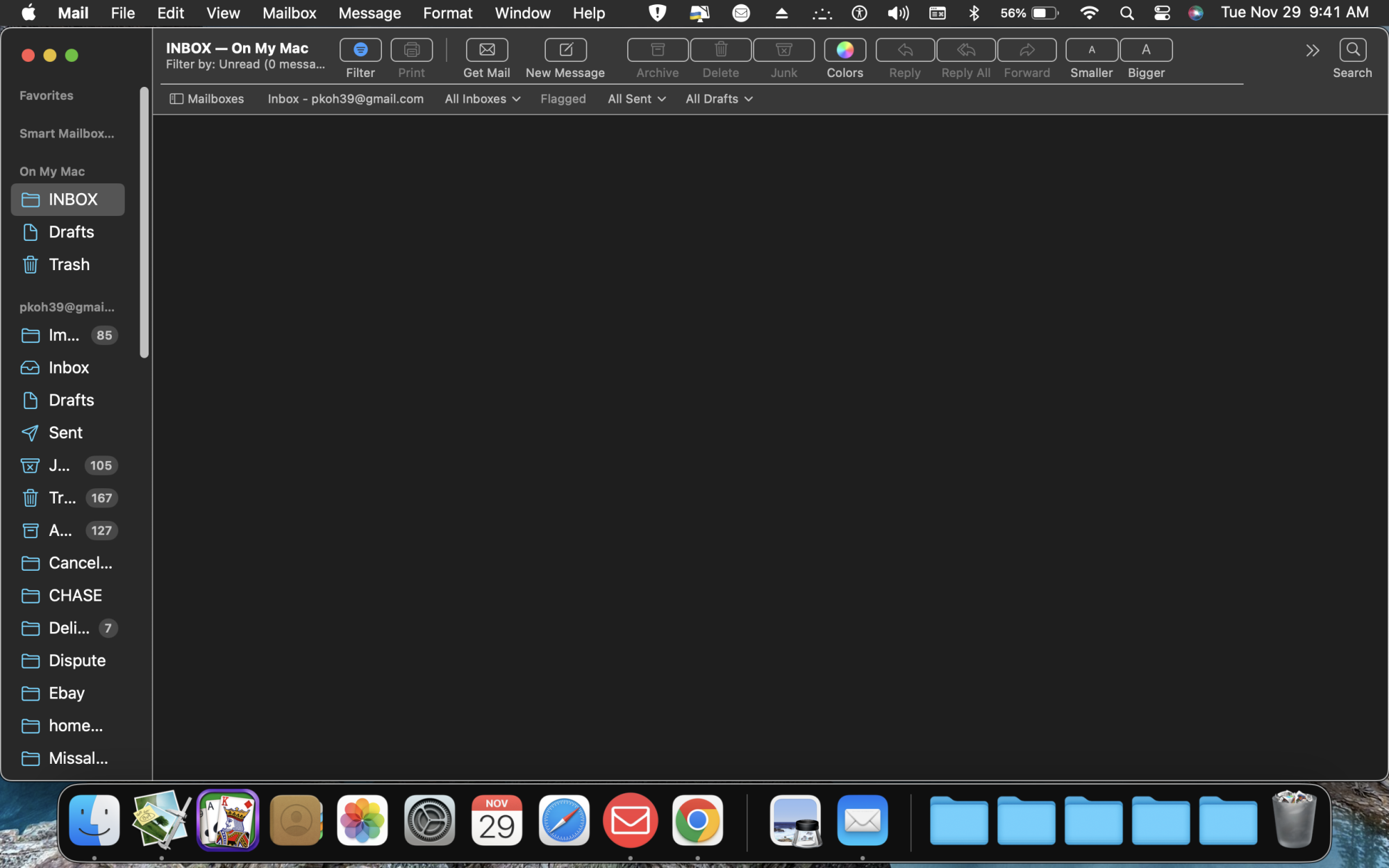This screenshot has width=1389, height=868.
Task: Compose with the New Message icon
Action: 565,50
